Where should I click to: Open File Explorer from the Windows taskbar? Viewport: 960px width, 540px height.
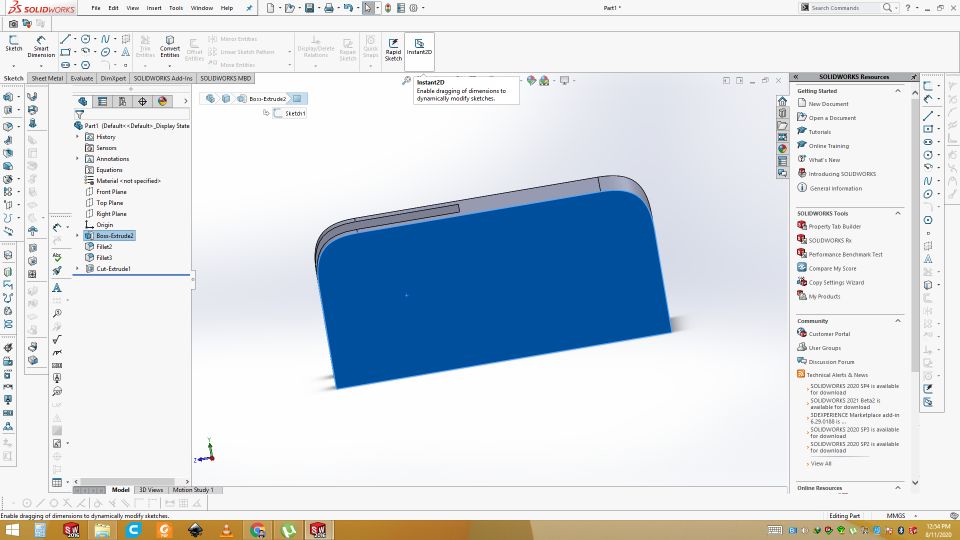(x=102, y=530)
